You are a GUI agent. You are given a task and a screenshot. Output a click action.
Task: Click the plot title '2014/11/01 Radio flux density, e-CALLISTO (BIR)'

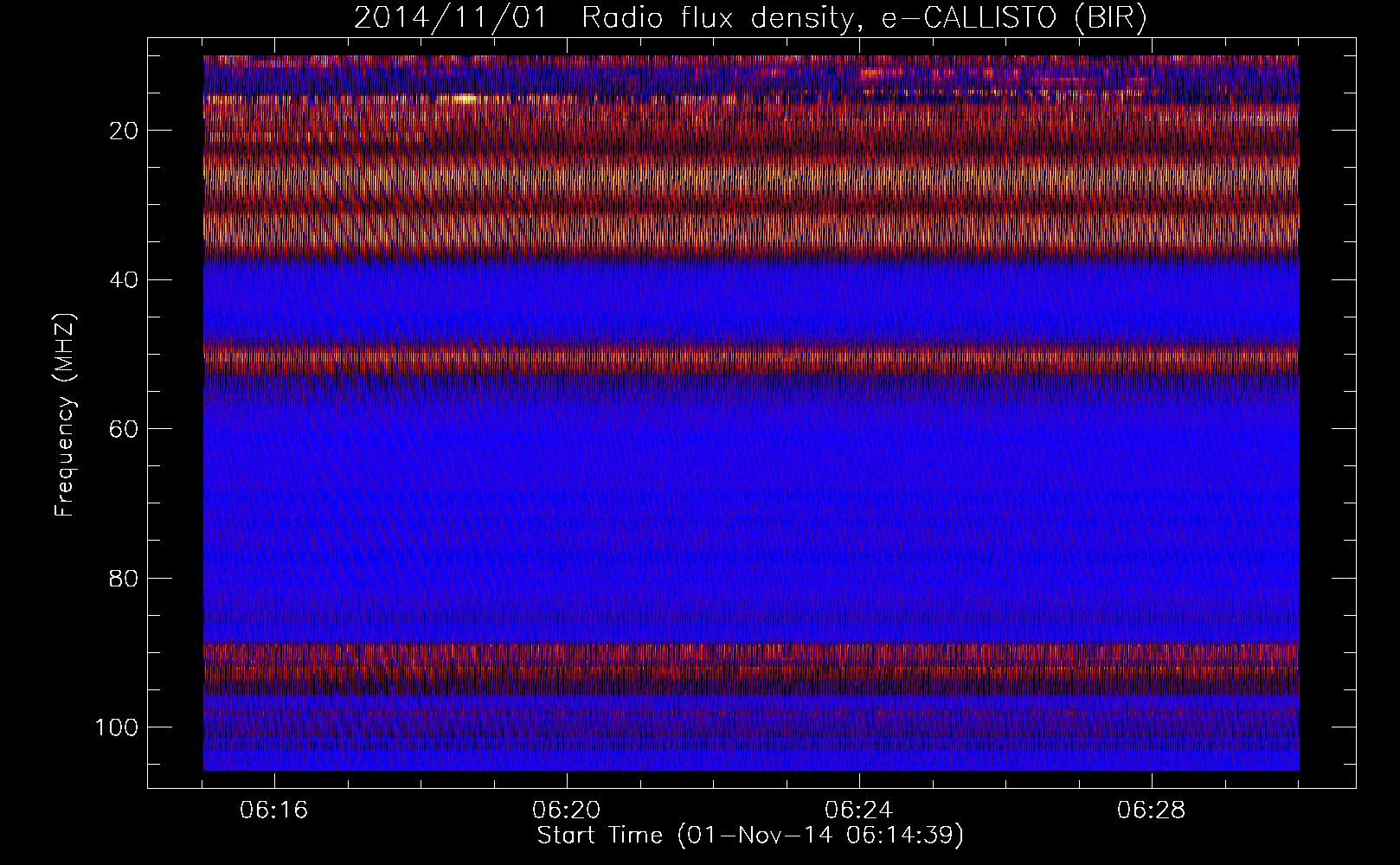click(750, 18)
